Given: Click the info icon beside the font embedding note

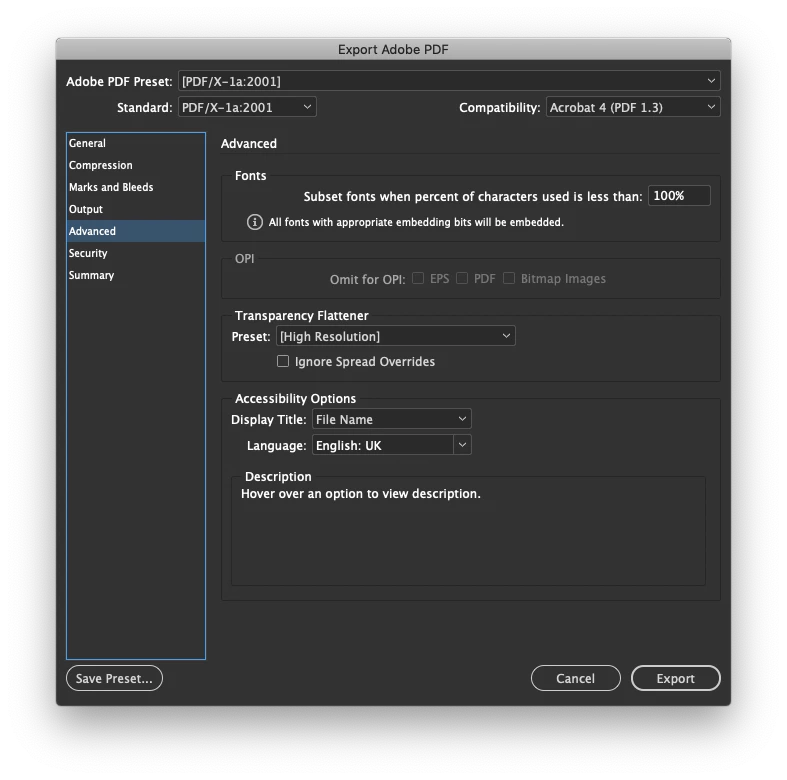Looking at the screenshot, I should (x=254, y=222).
